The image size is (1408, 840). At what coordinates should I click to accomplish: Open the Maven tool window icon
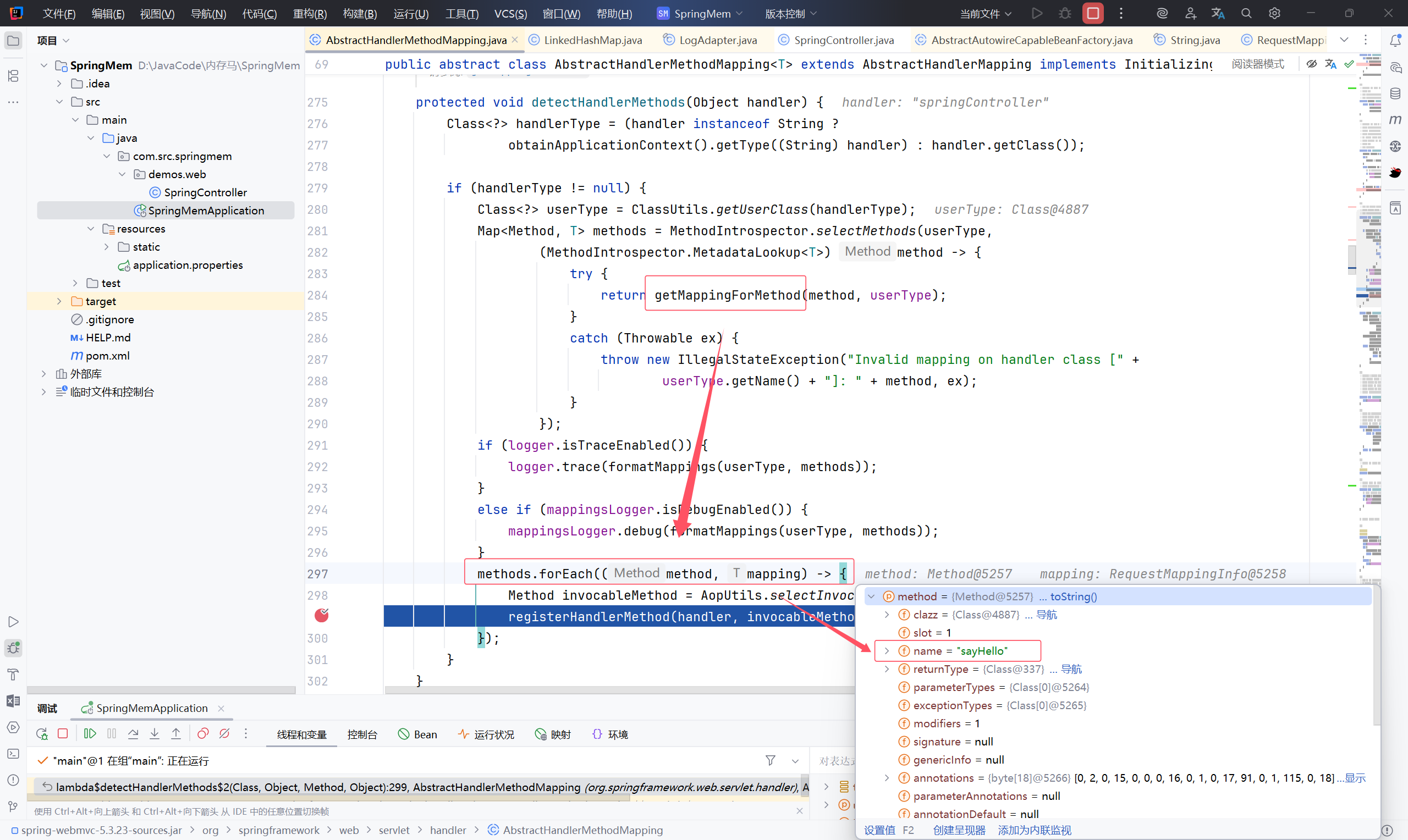[x=1395, y=119]
